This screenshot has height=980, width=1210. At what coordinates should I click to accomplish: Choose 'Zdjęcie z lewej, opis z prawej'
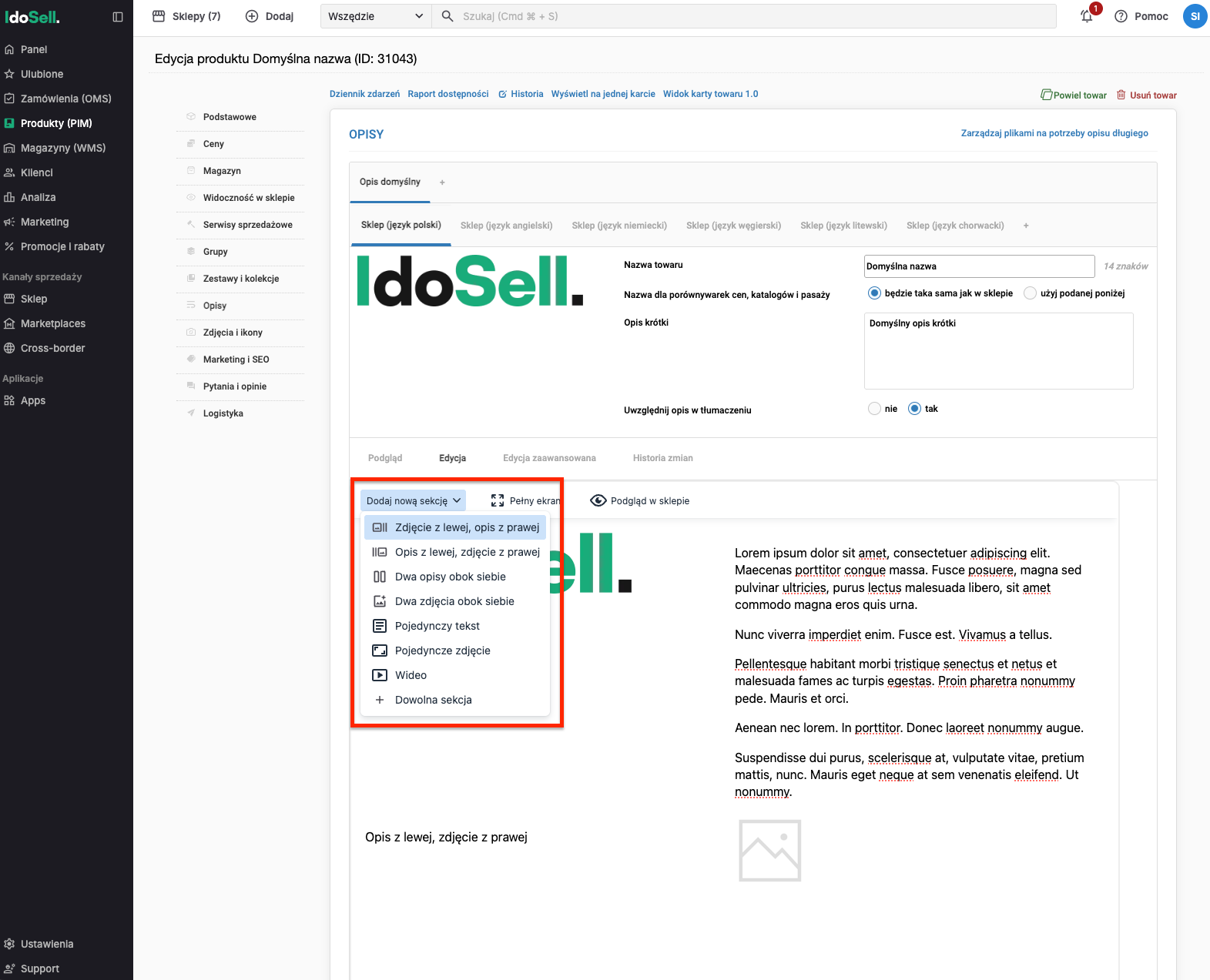(x=455, y=527)
